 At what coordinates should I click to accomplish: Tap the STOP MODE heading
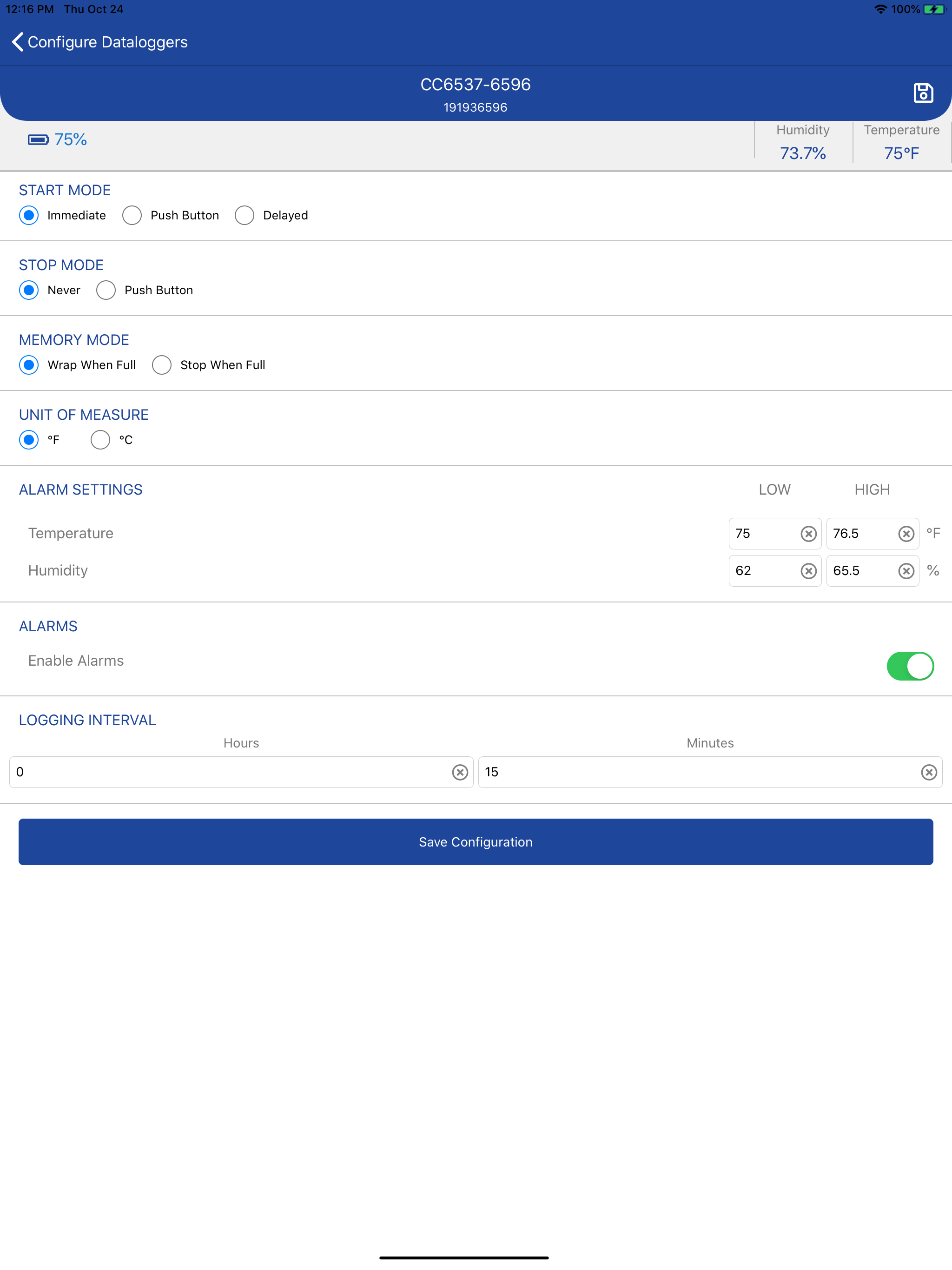pos(61,265)
